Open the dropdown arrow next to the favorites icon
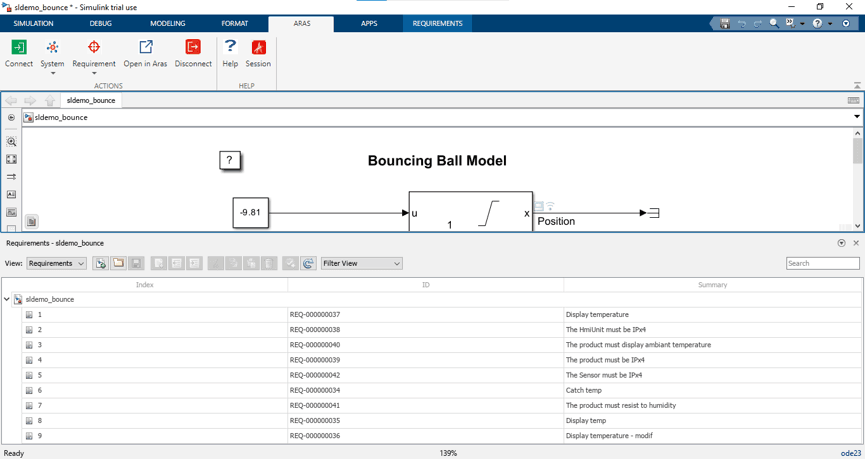This screenshot has width=865, height=459. pyautogui.click(x=802, y=24)
